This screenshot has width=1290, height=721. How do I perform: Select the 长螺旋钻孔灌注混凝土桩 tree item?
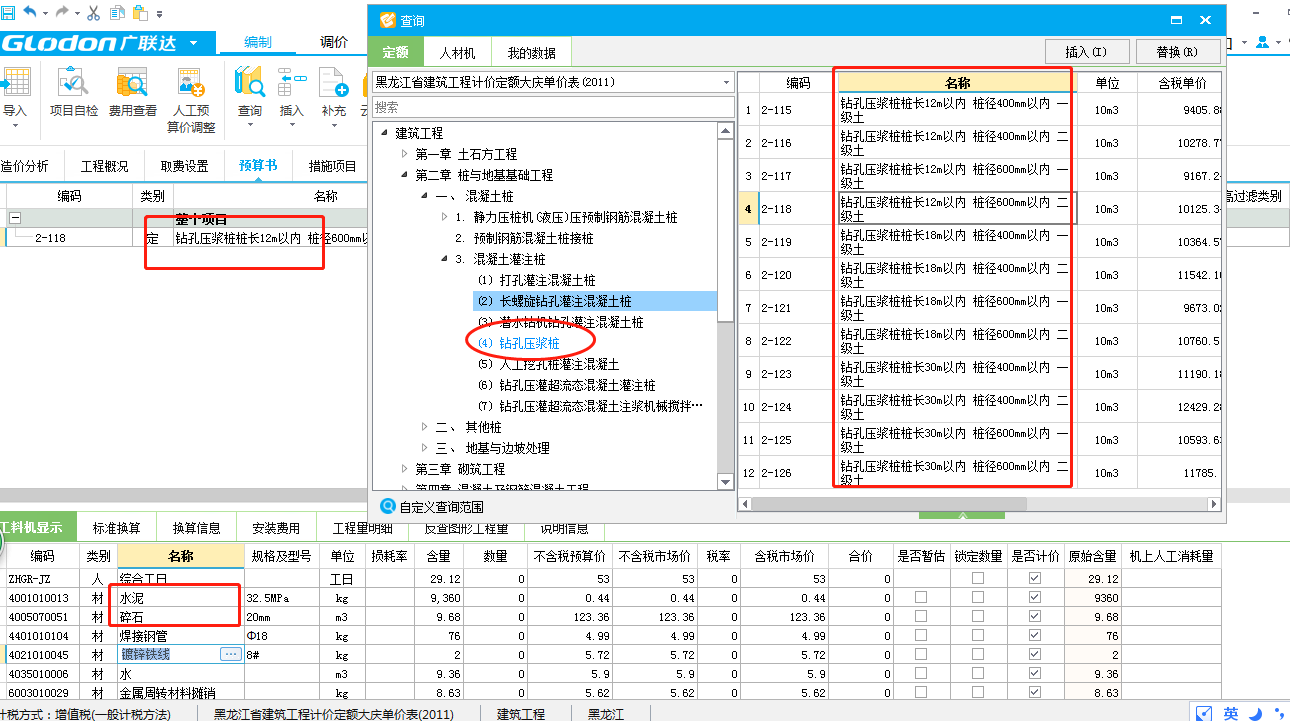click(554, 301)
